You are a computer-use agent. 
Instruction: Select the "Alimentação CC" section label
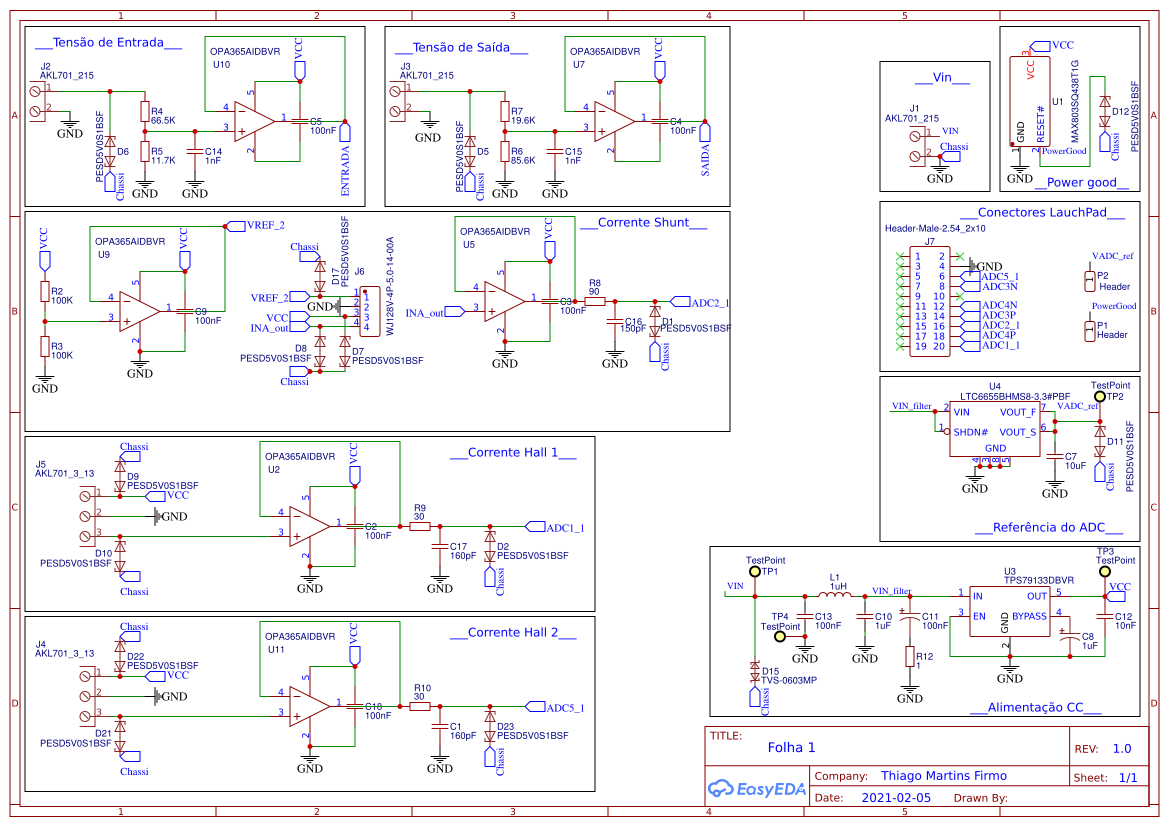[x=1034, y=707]
